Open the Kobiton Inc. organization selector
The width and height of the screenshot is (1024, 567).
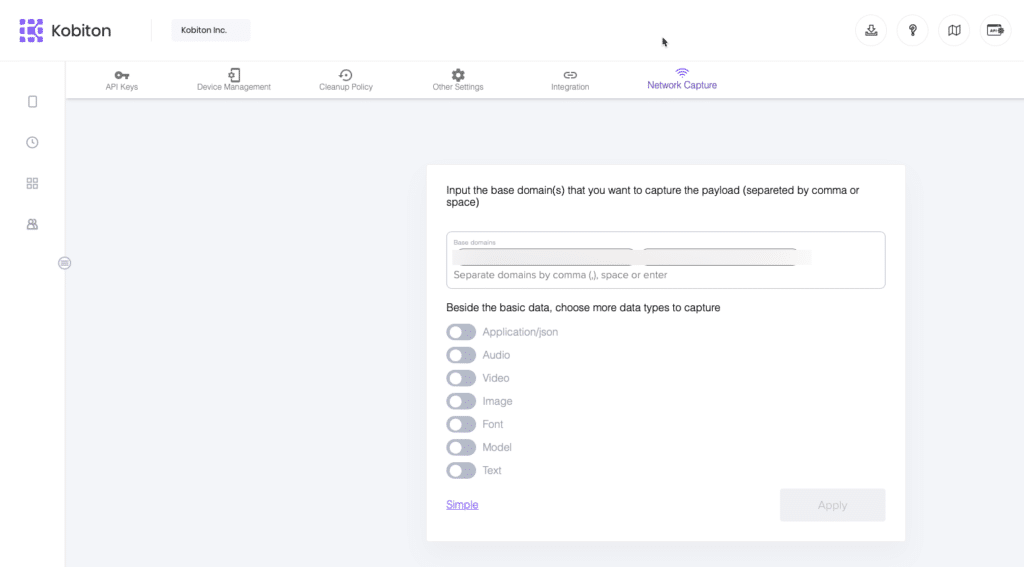coord(210,30)
